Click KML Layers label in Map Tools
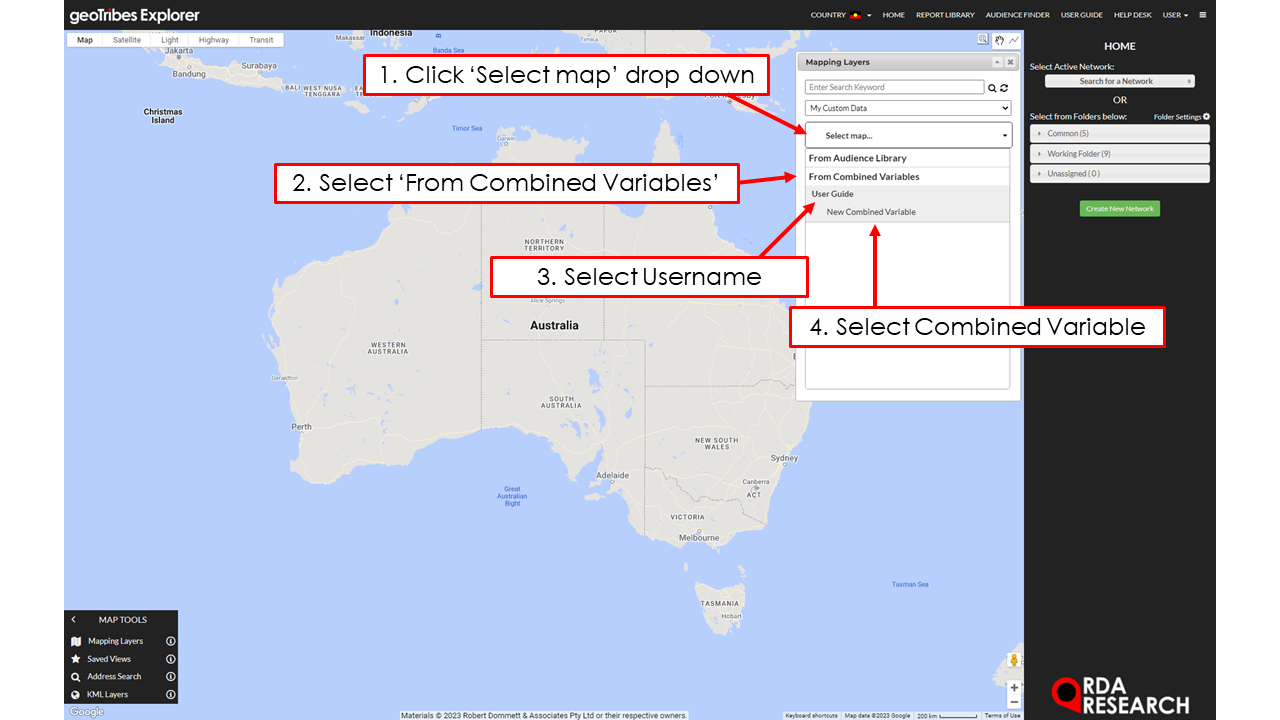 tap(107, 694)
